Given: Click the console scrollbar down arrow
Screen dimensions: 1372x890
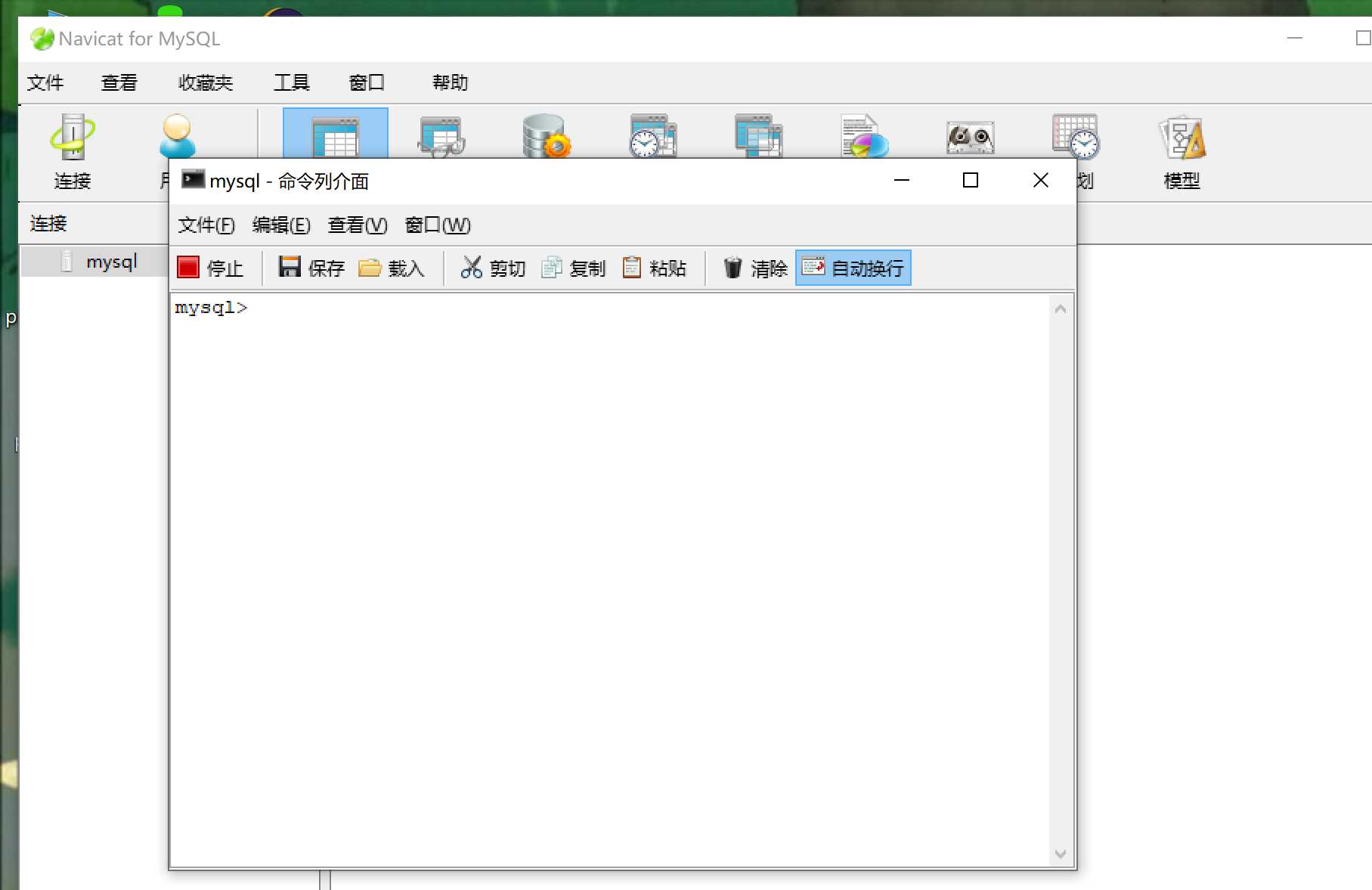Looking at the screenshot, I should click(1061, 854).
